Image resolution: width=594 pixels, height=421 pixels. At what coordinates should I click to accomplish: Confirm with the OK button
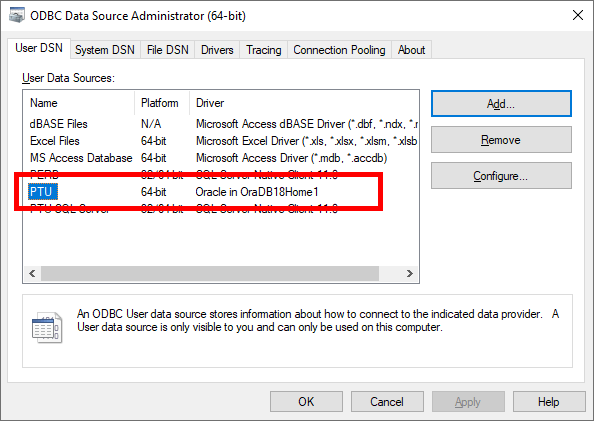click(306, 402)
